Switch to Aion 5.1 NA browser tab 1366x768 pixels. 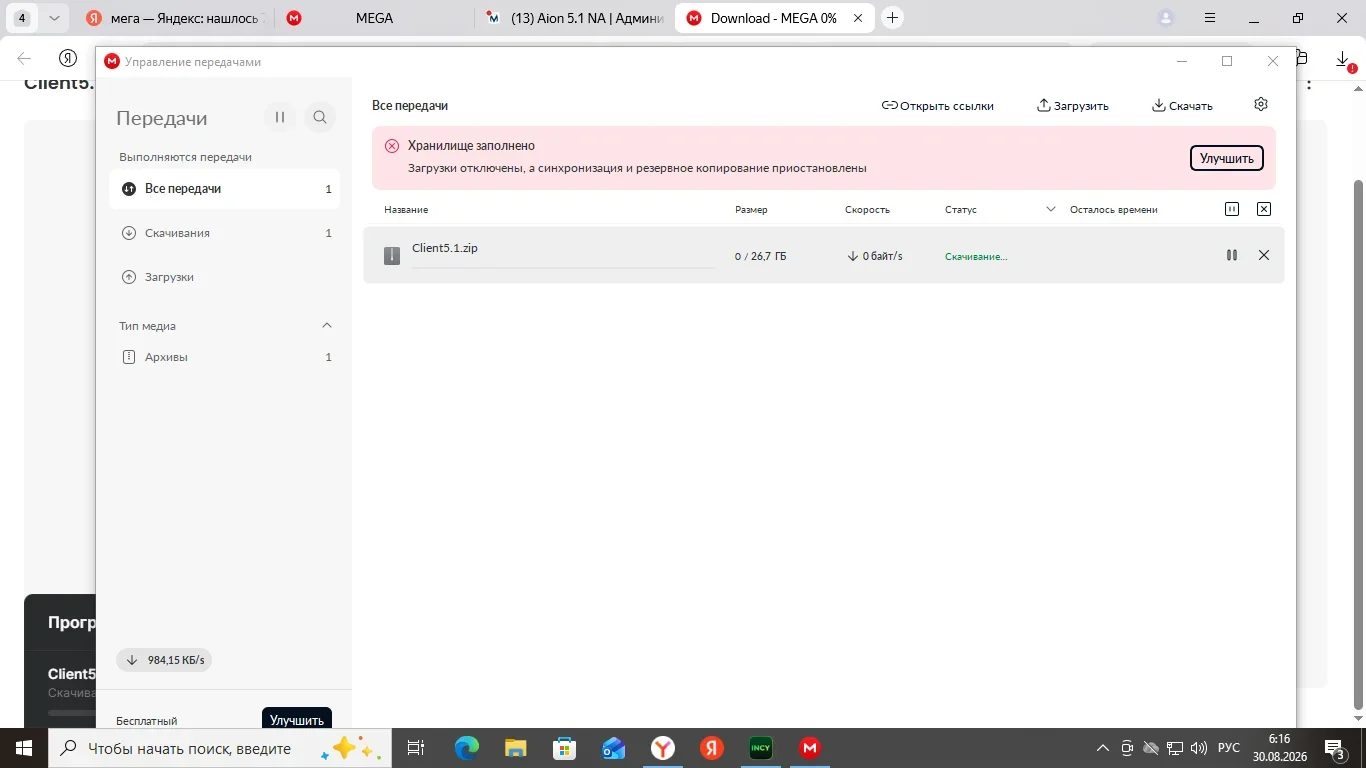click(574, 18)
